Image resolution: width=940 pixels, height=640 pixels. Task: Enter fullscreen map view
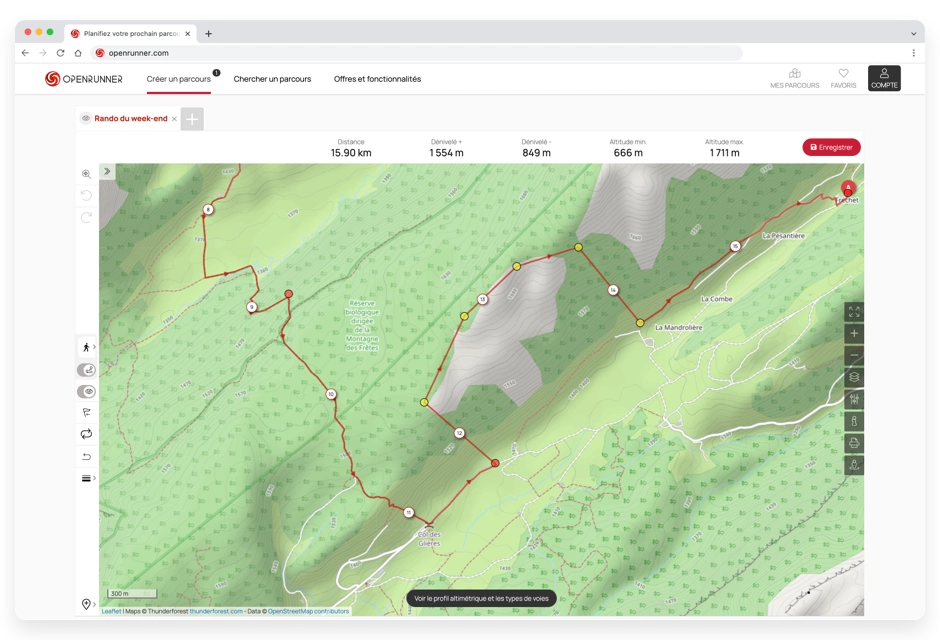click(854, 311)
